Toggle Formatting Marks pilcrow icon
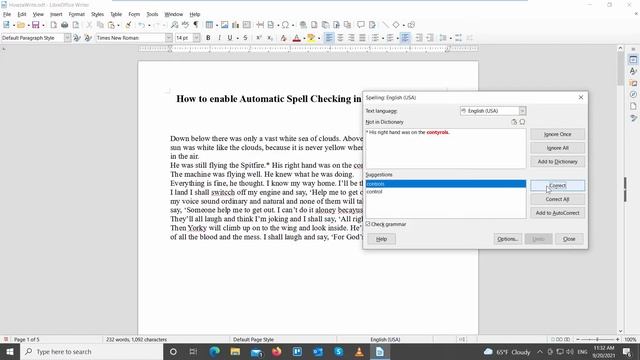Screen dimensions: 640x360 click(196, 25)
